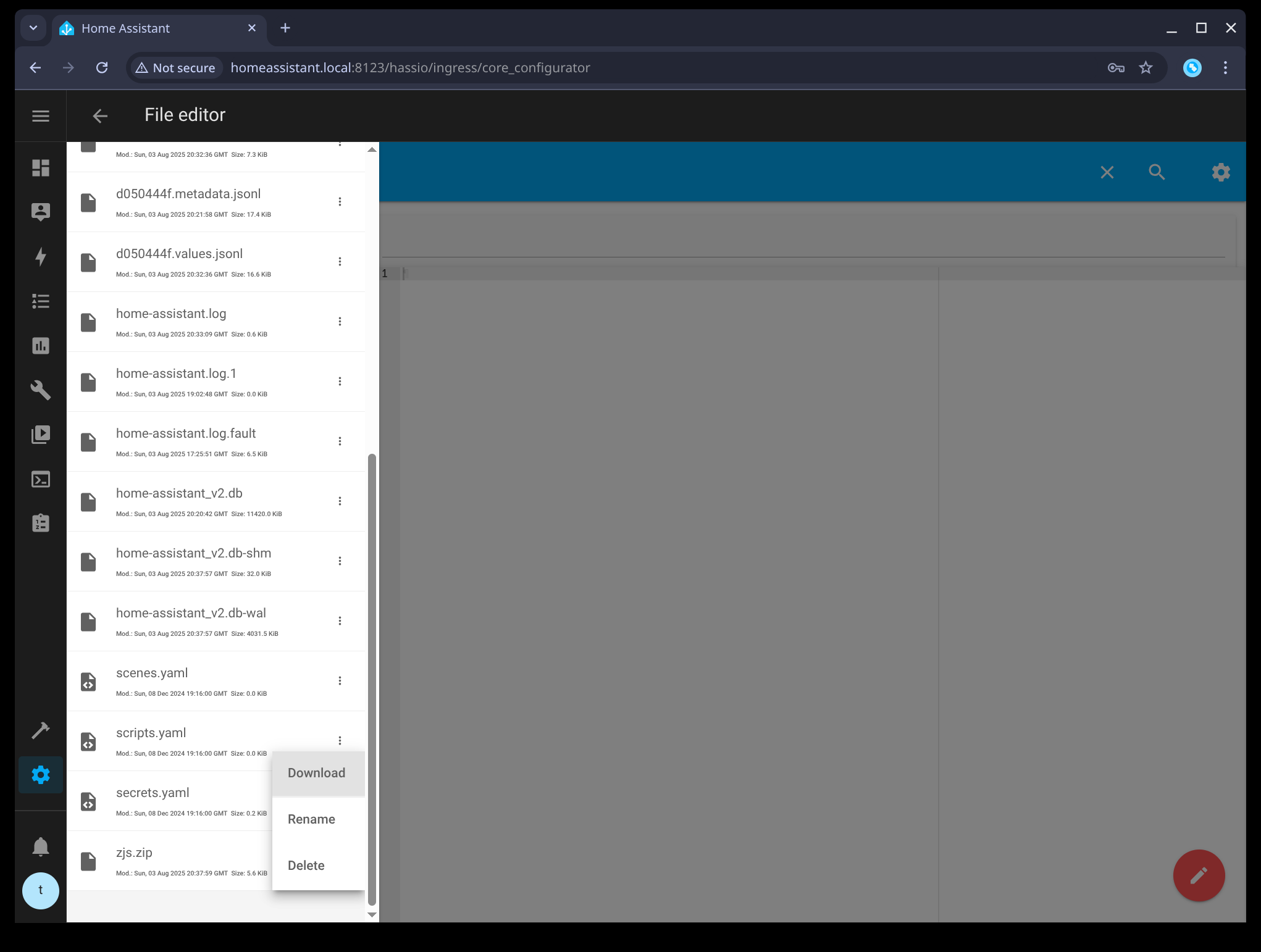Screen dimensions: 1261x952
Task: Open Developer tools hammer icon
Action: point(41,730)
